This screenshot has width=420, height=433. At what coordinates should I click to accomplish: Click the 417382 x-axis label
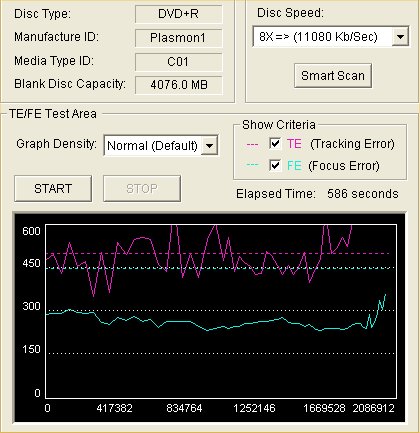pos(114,408)
